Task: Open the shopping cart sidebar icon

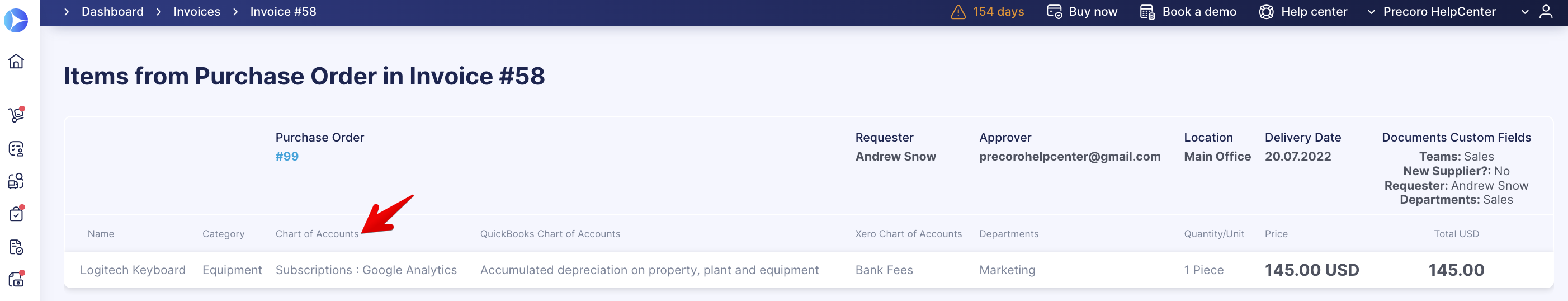Action: click(x=16, y=115)
